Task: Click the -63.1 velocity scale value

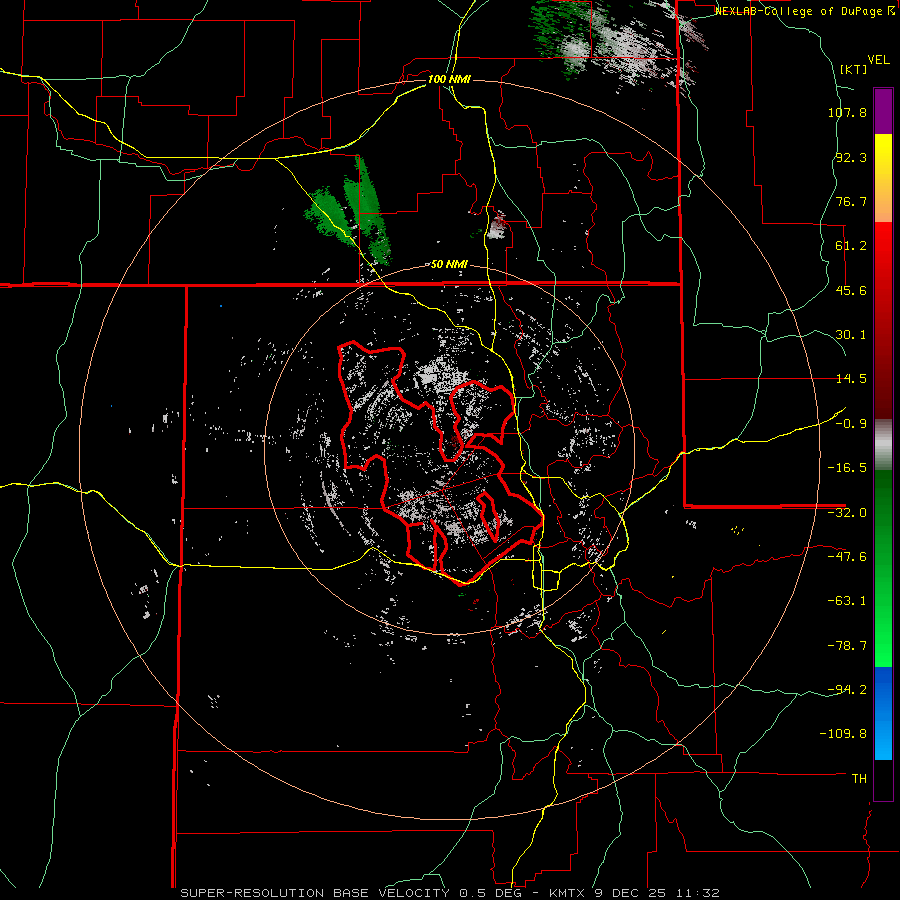Action: (847, 601)
